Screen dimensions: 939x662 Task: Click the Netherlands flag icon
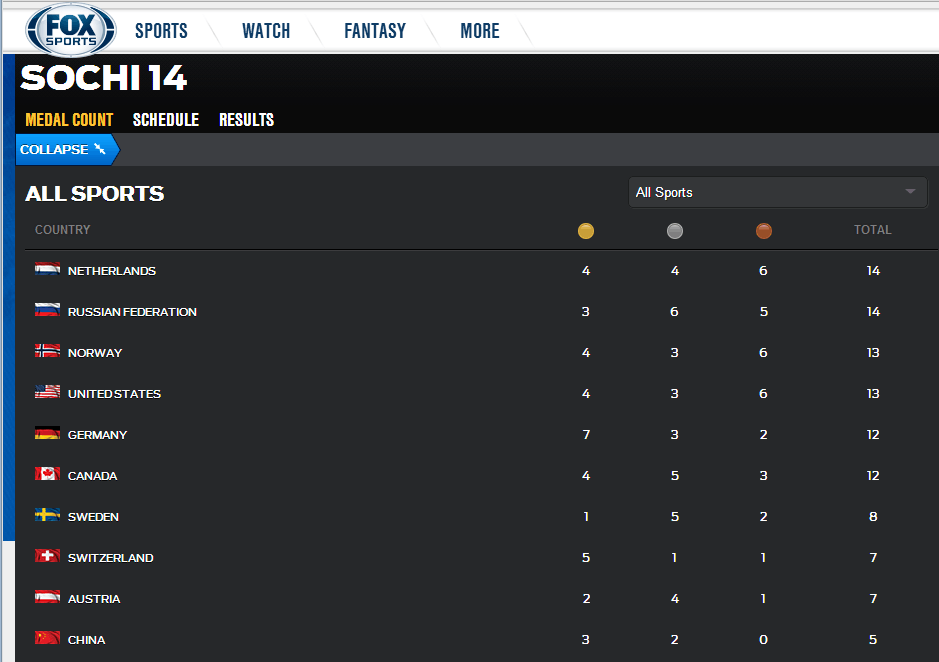(x=47, y=269)
